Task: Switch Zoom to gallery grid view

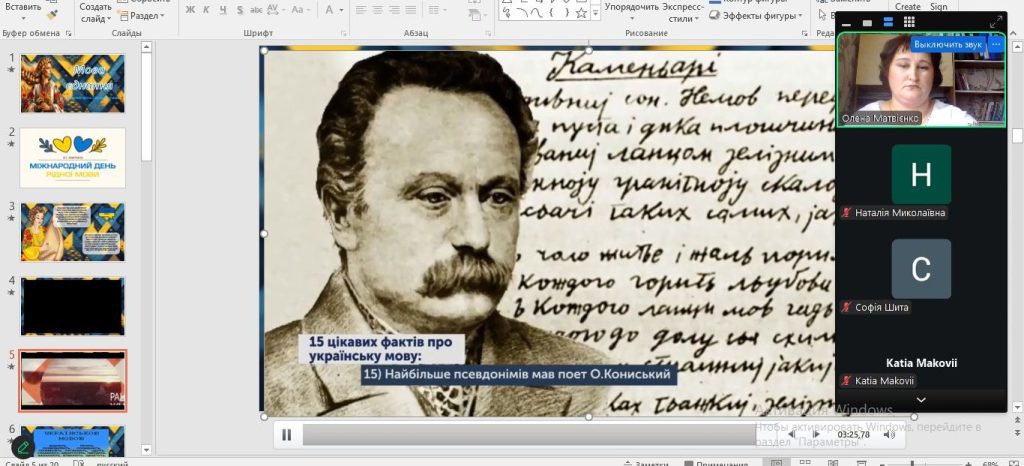Action: coord(909,22)
